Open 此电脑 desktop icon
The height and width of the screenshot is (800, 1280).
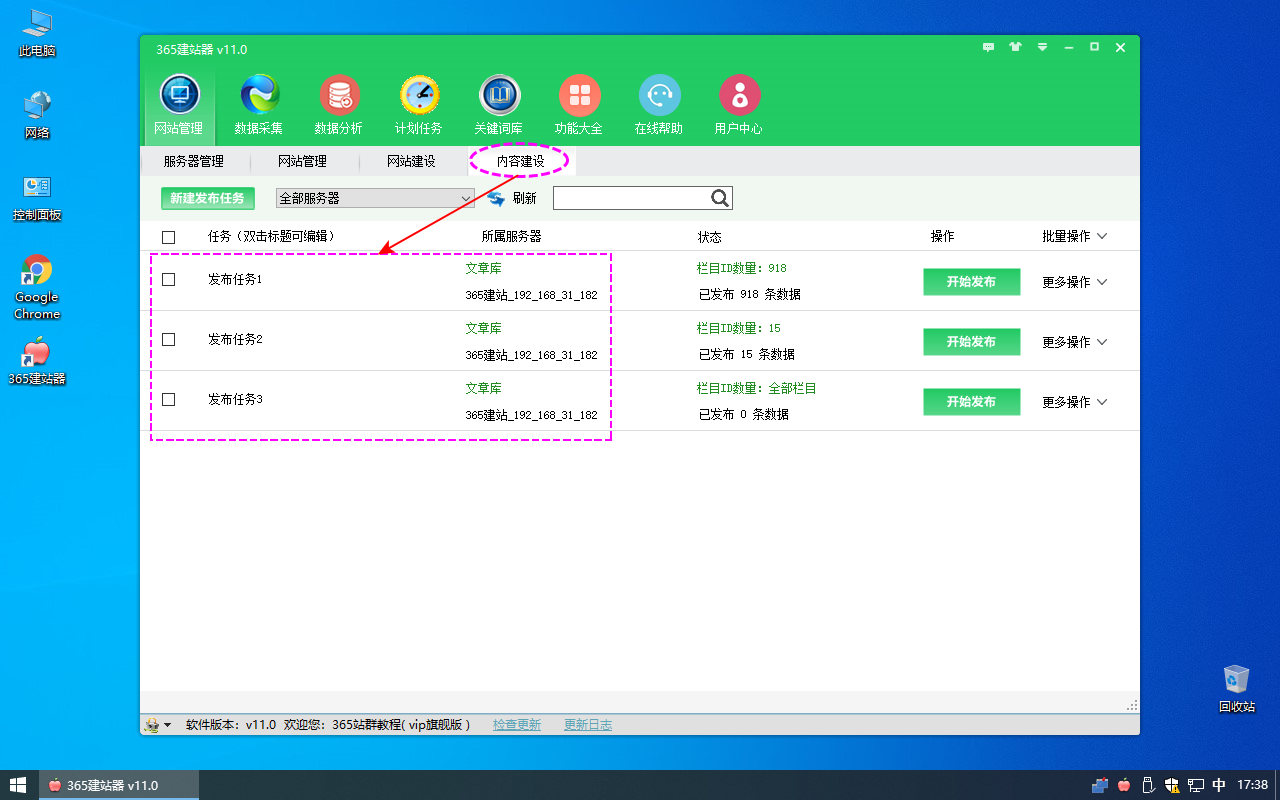37,32
